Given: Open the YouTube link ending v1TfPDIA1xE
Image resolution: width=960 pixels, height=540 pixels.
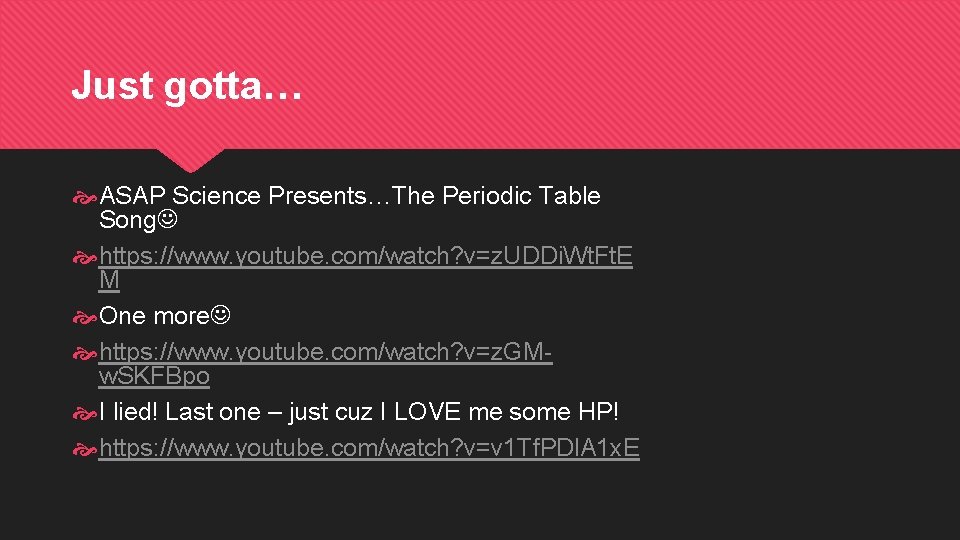Looking at the screenshot, I should pos(369,448).
